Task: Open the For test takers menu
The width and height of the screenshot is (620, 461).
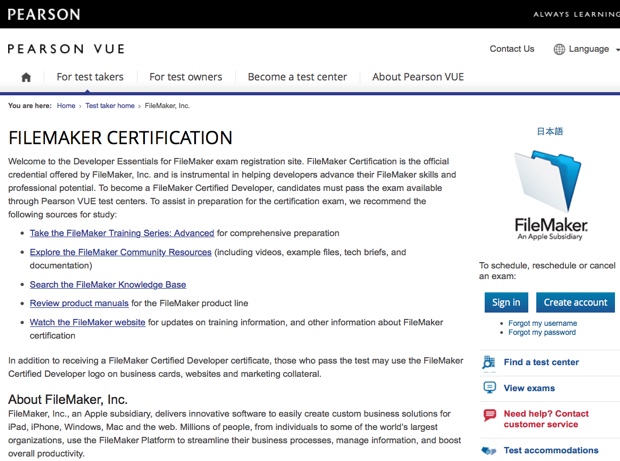Action: (x=90, y=77)
